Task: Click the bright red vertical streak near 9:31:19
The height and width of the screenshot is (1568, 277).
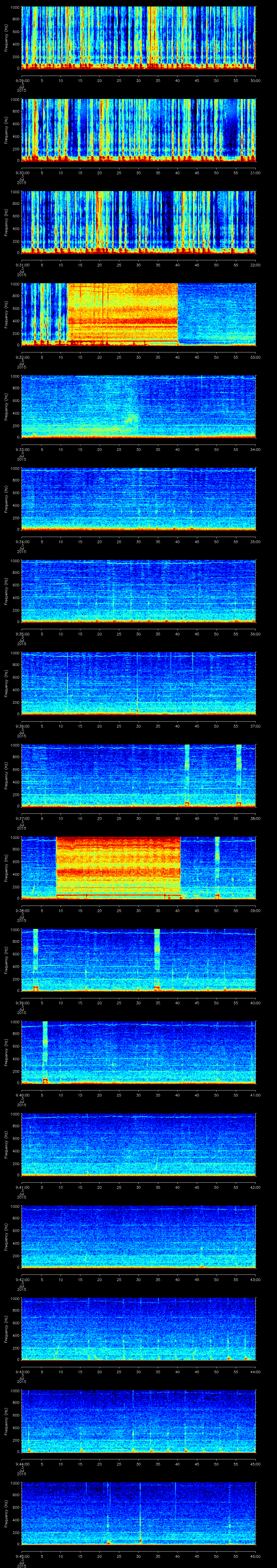Action: 97,220
